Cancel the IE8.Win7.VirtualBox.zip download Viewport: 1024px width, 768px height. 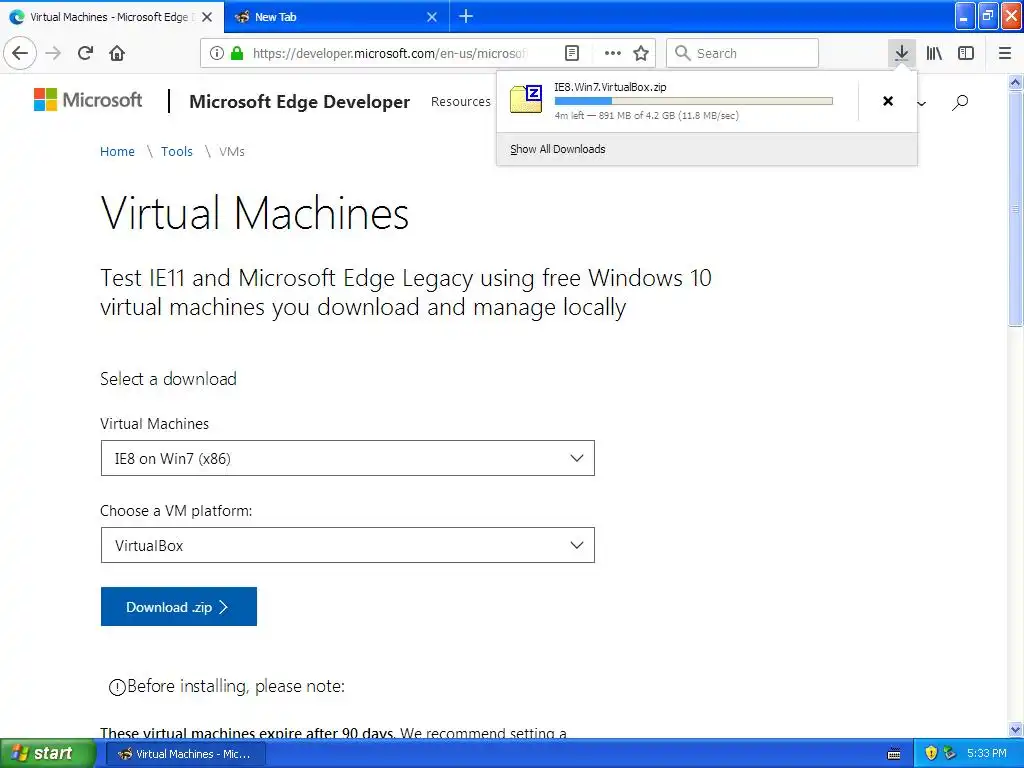(x=888, y=101)
